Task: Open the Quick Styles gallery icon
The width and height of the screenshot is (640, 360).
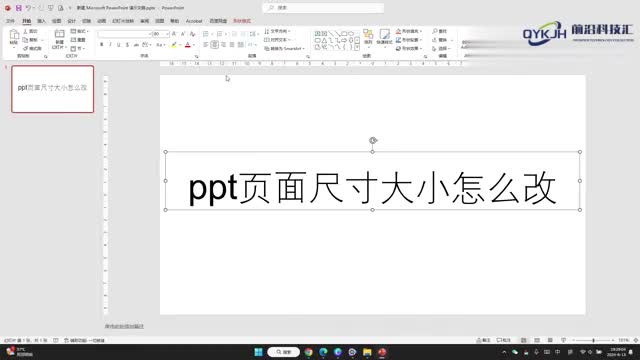Action: (x=384, y=35)
